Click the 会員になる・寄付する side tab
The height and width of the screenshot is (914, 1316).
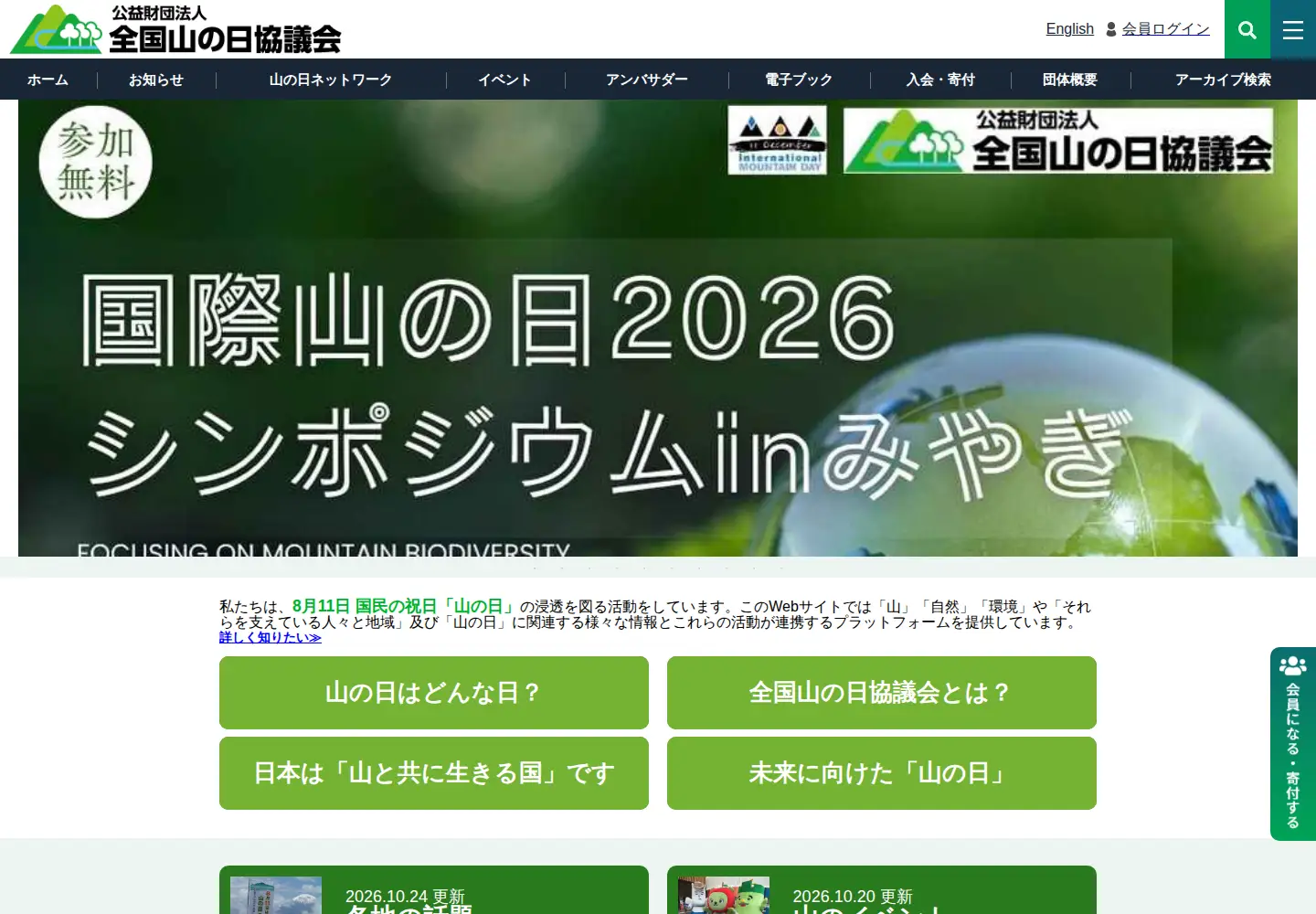1293,744
